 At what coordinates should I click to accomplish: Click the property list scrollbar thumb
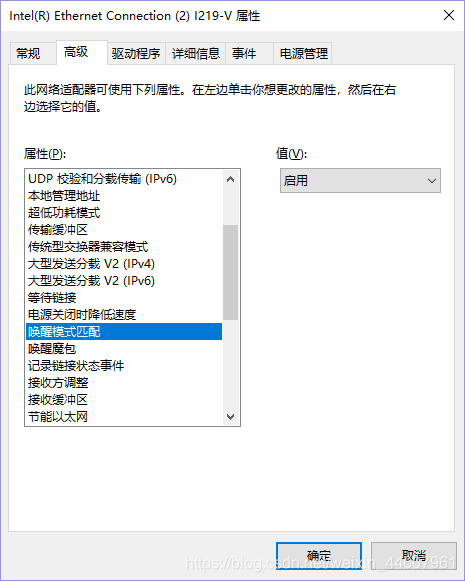[230, 272]
